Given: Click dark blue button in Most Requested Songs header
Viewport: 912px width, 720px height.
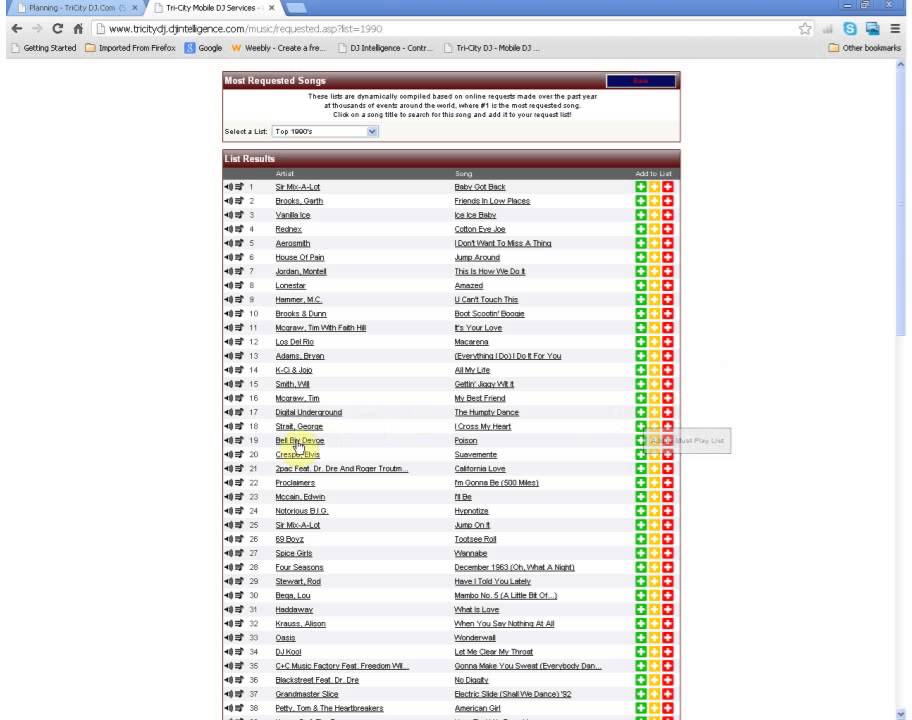Looking at the screenshot, I should click(641, 81).
